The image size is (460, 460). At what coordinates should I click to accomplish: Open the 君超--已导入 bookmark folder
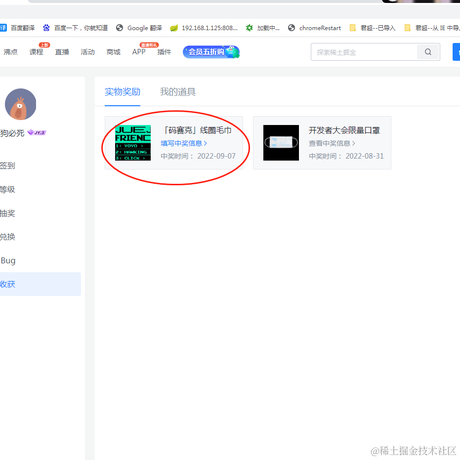[372, 28]
